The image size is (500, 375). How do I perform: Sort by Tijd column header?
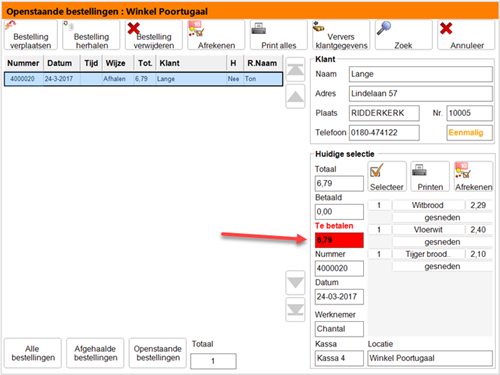click(x=91, y=63)
